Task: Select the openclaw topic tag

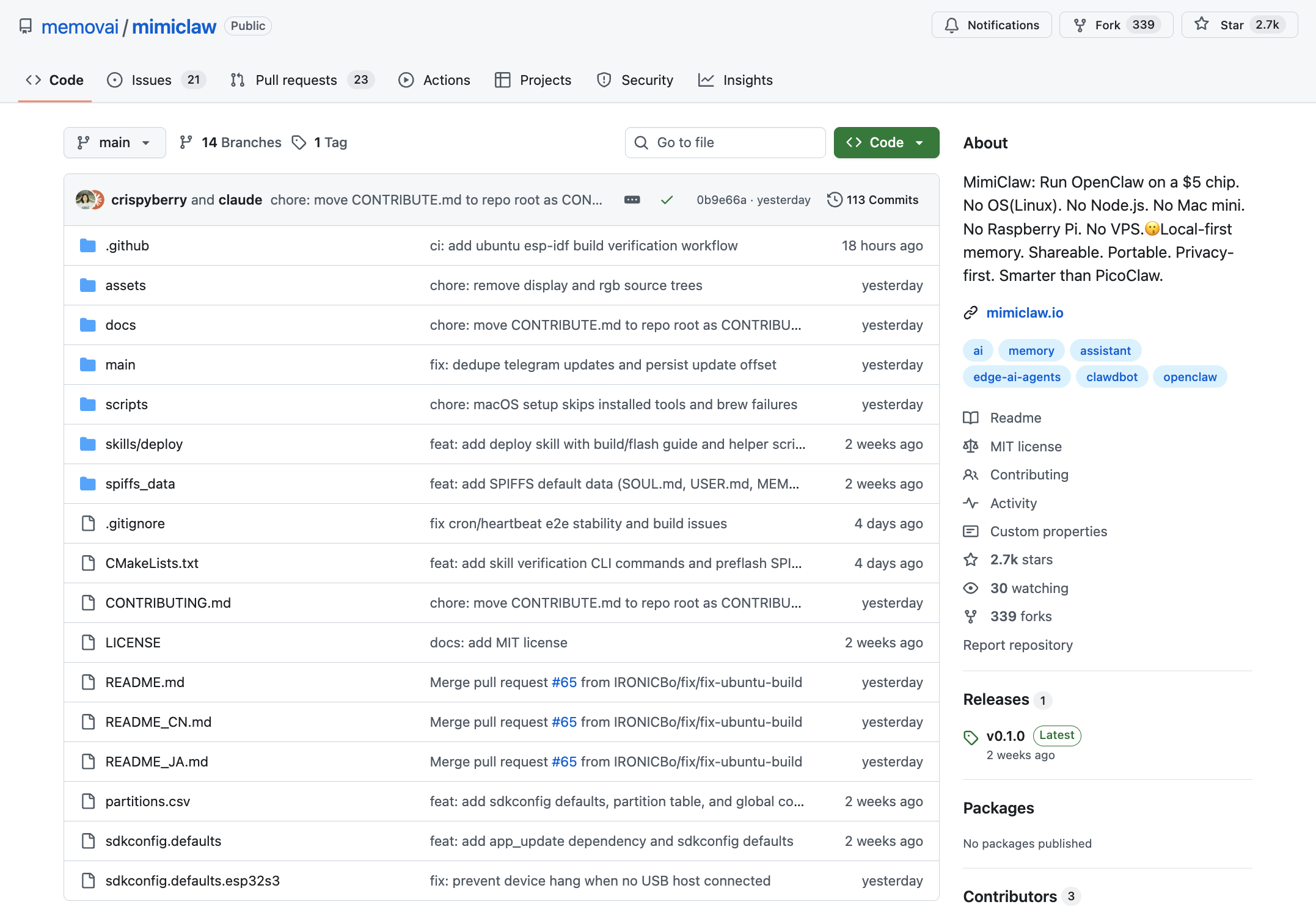Action: (1190, 377)
